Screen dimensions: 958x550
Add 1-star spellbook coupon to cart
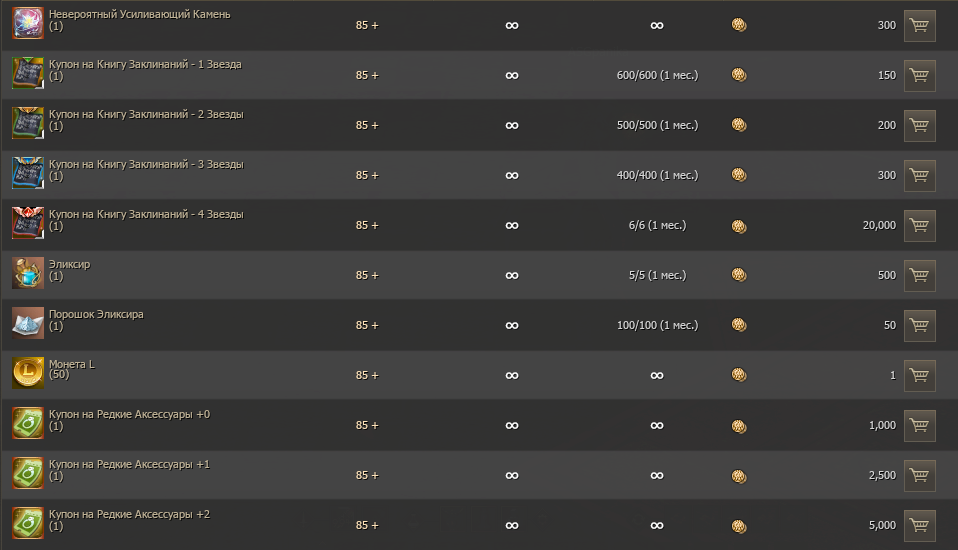tap(919, 76)
